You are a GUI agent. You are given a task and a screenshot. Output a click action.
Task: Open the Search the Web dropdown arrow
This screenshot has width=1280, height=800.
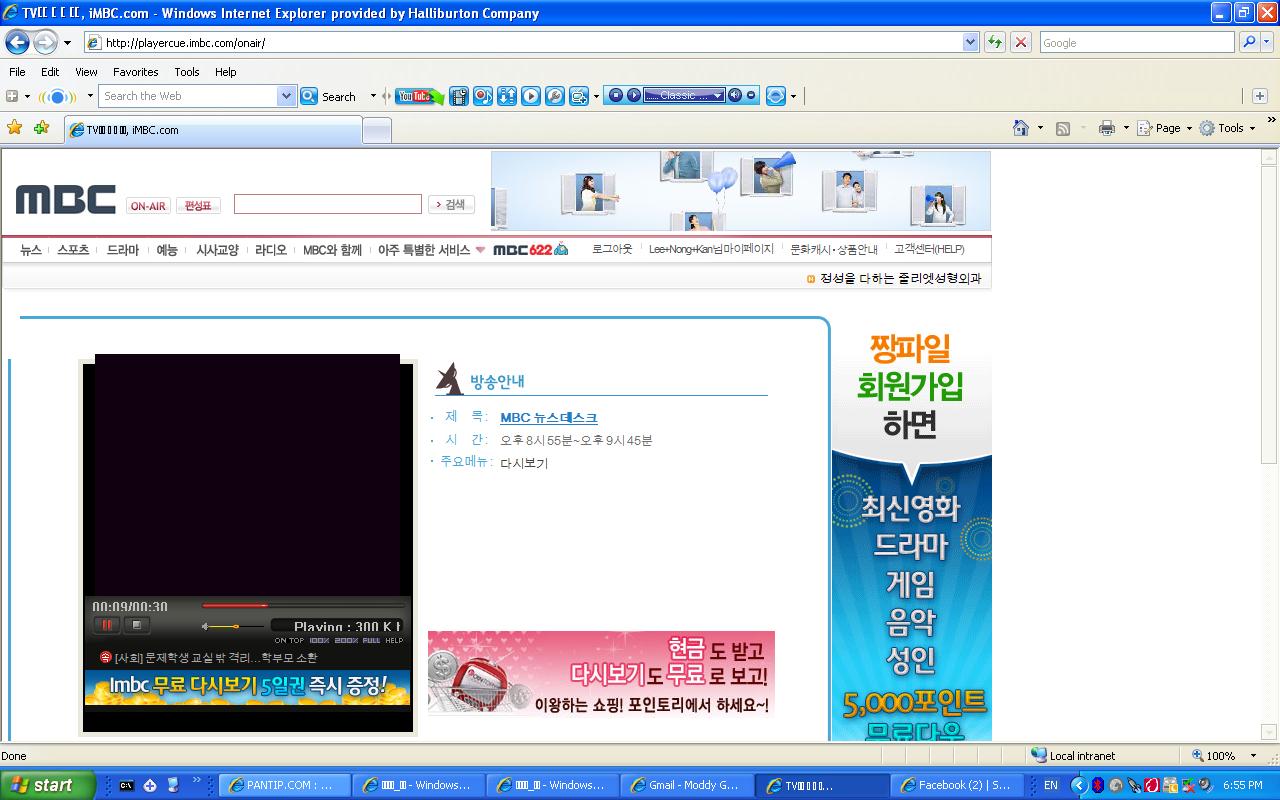click(286, 96)
